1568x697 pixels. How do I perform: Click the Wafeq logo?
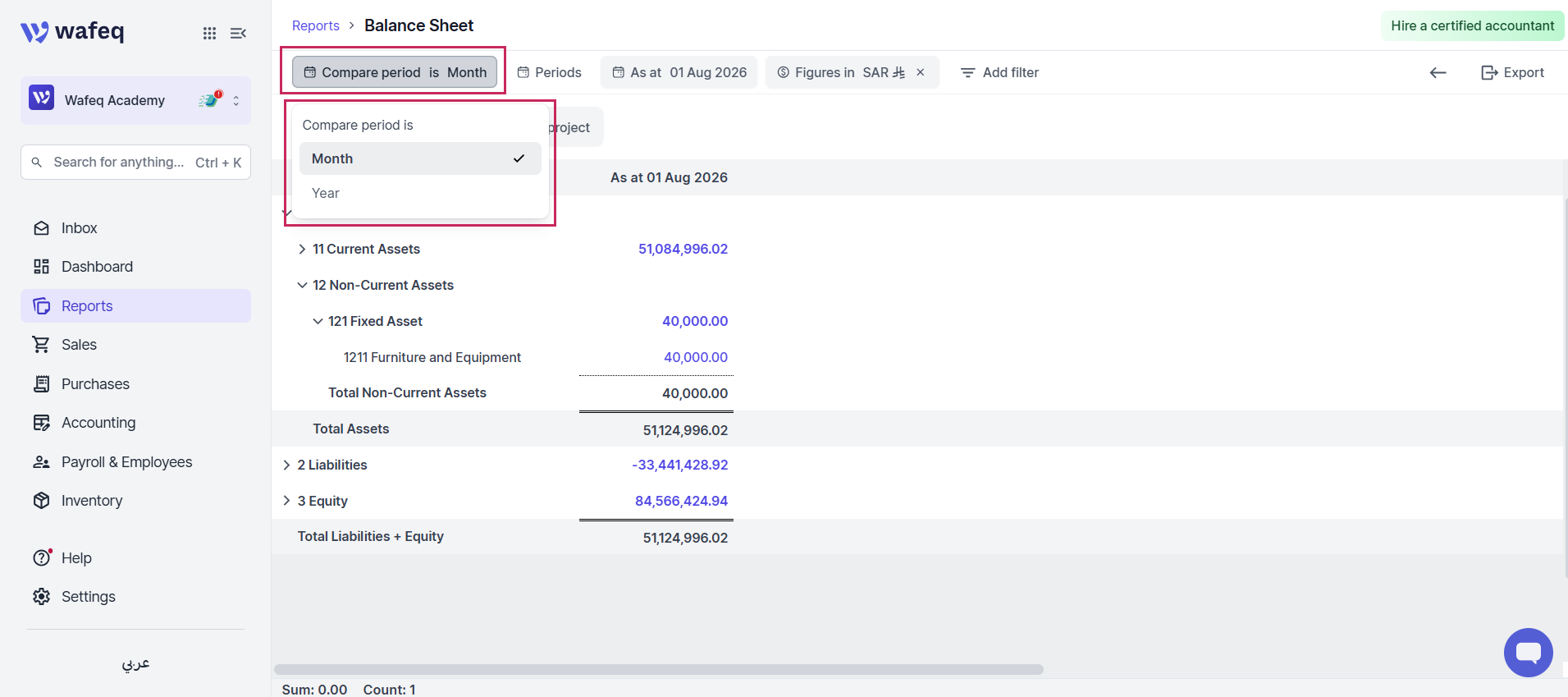click(x=72, y=32)
